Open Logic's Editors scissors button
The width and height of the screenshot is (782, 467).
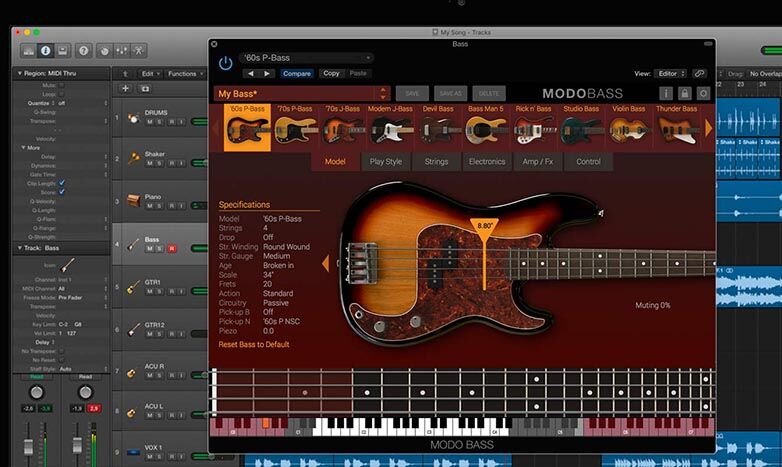pos(139,50)
